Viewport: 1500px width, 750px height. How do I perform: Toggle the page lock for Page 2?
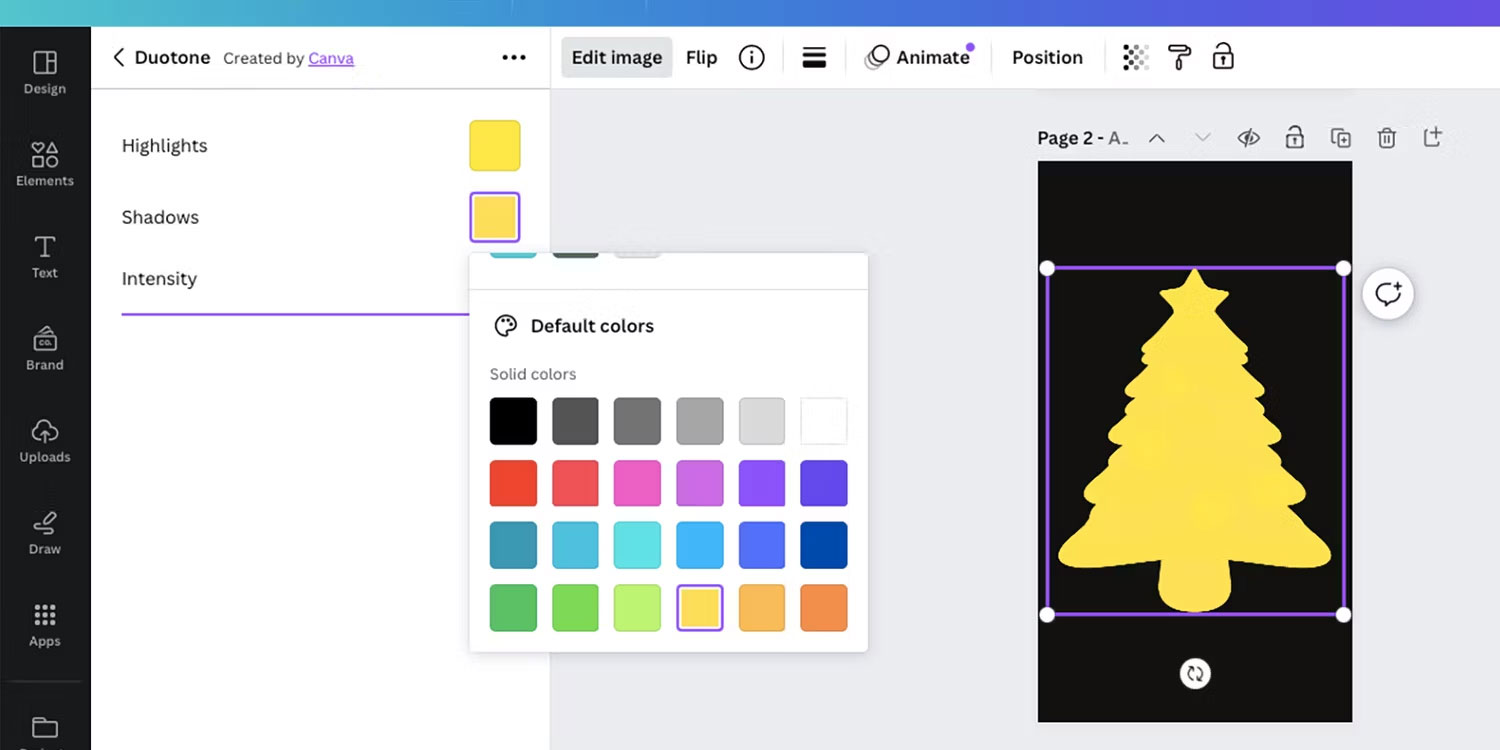click(1294, 137)
